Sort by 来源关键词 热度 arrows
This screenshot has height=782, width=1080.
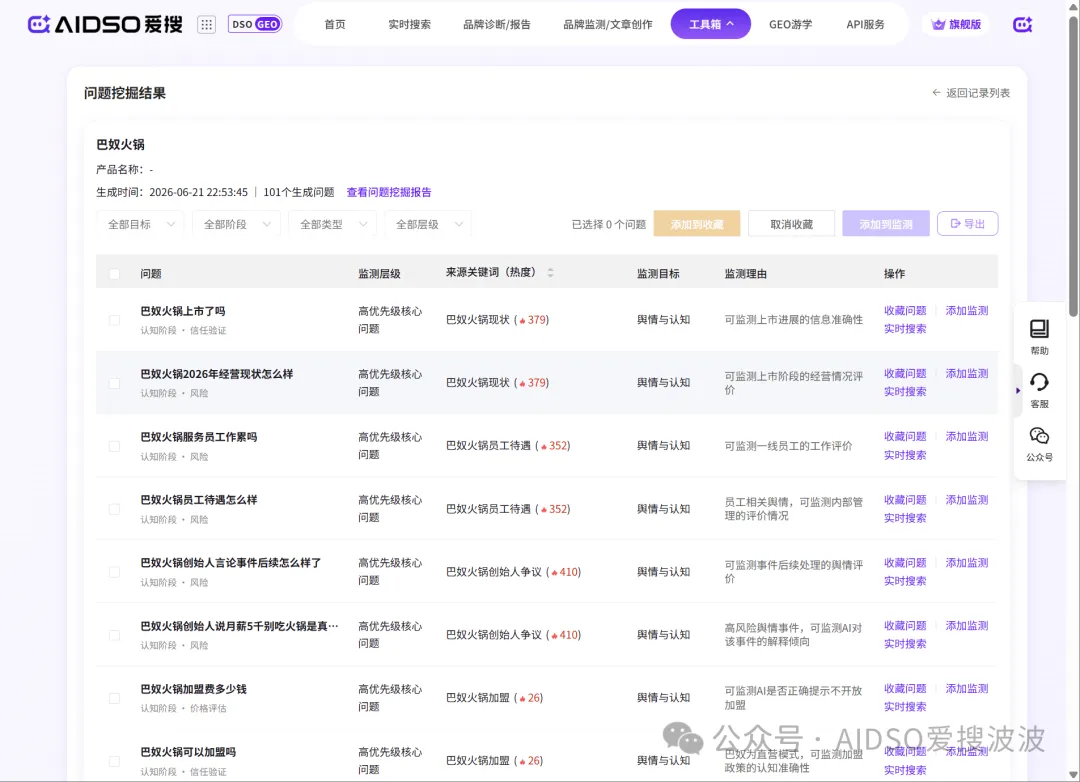click(x=550, y=273)
